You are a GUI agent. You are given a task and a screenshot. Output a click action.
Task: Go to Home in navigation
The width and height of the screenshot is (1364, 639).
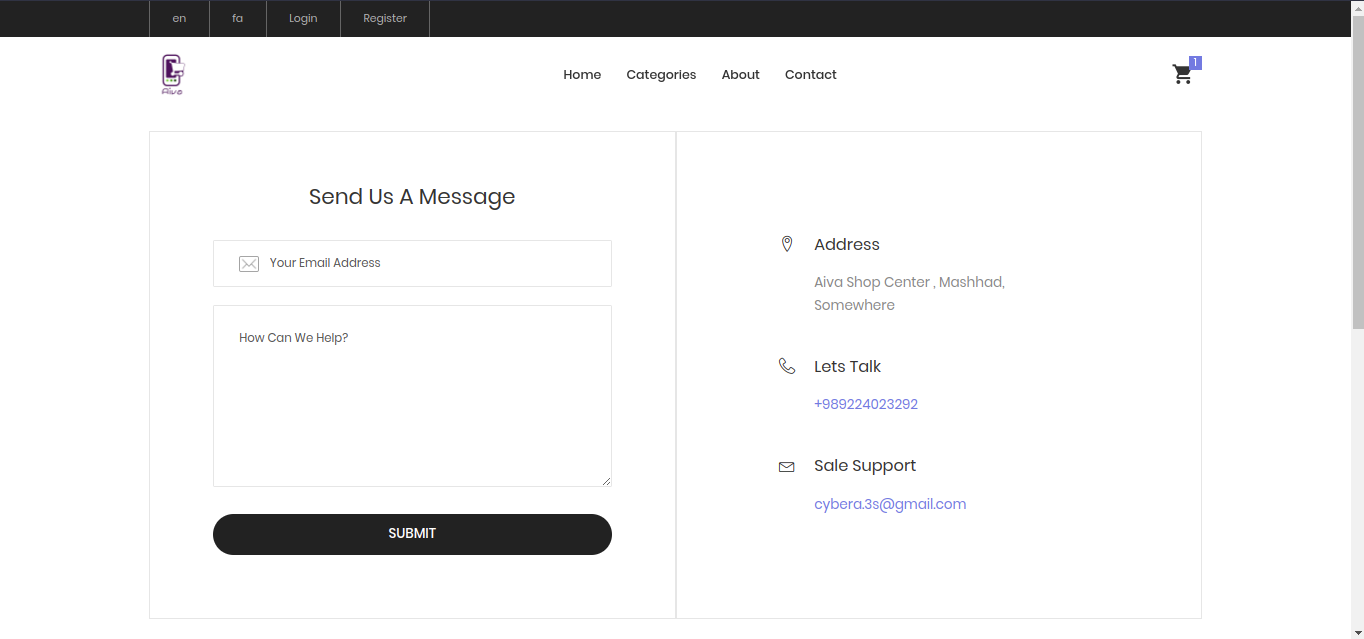(x=582, y=75)
